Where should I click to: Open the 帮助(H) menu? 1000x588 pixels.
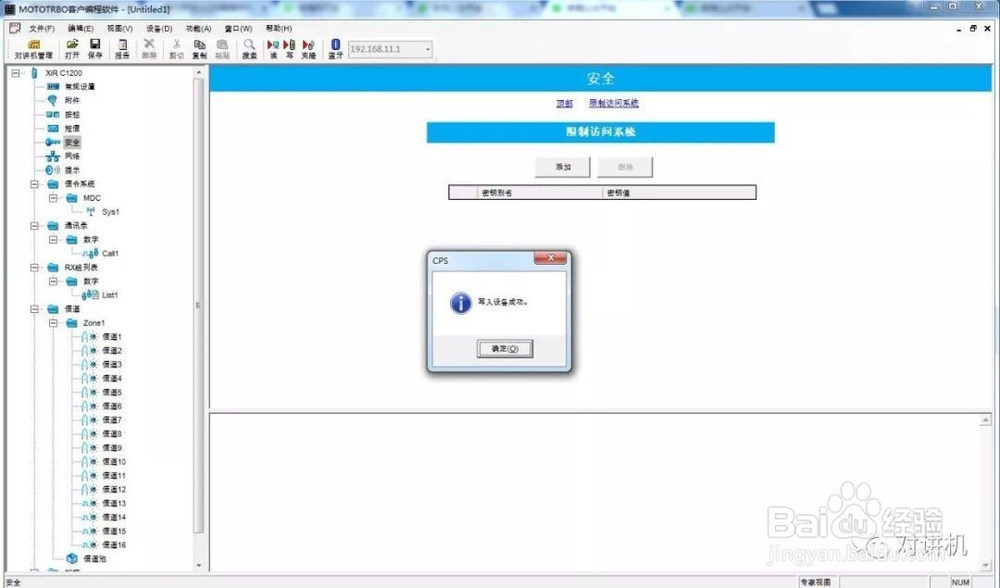(x=279, y=29)
